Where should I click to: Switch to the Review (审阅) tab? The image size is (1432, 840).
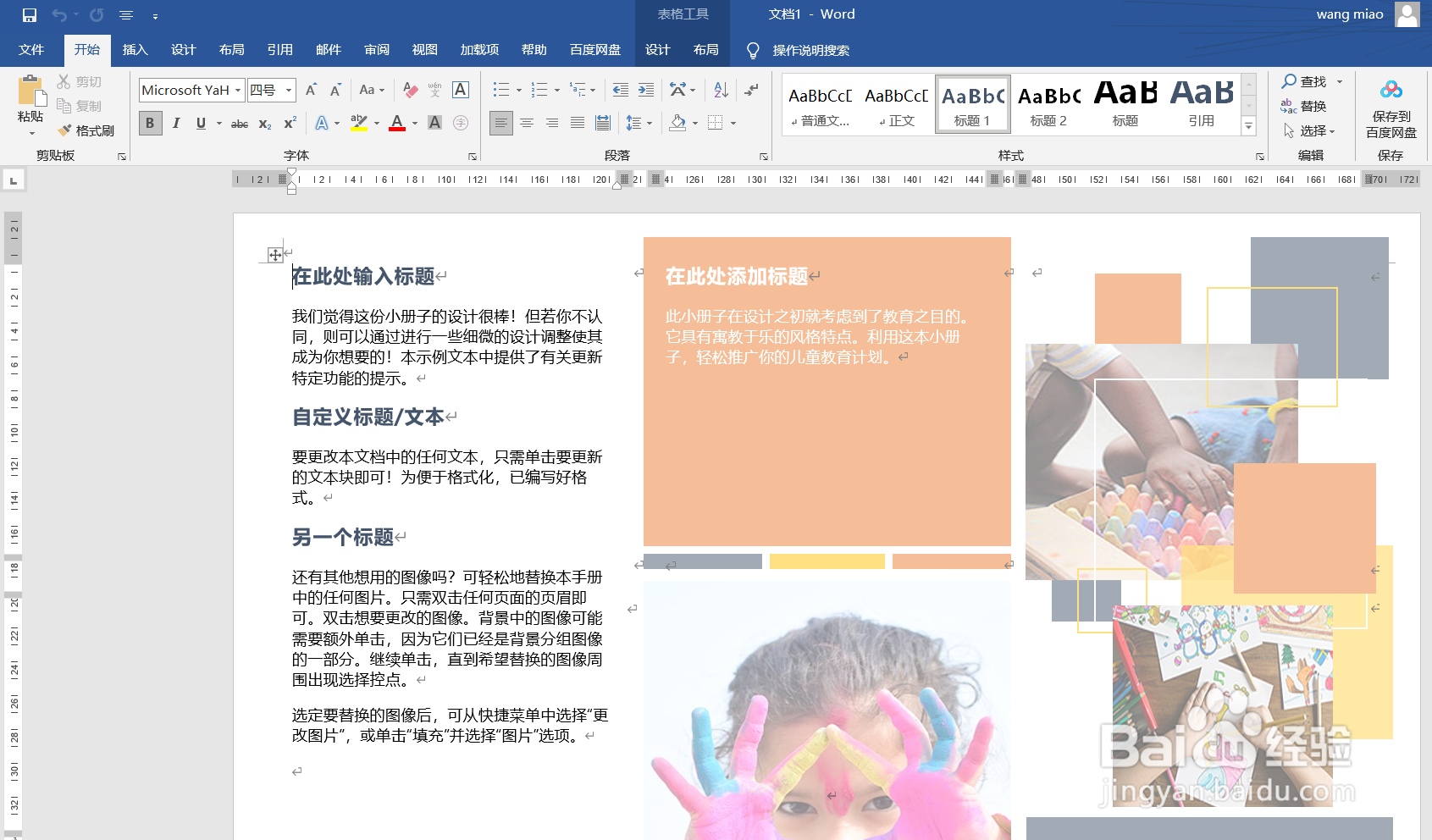tap(377, 50)
